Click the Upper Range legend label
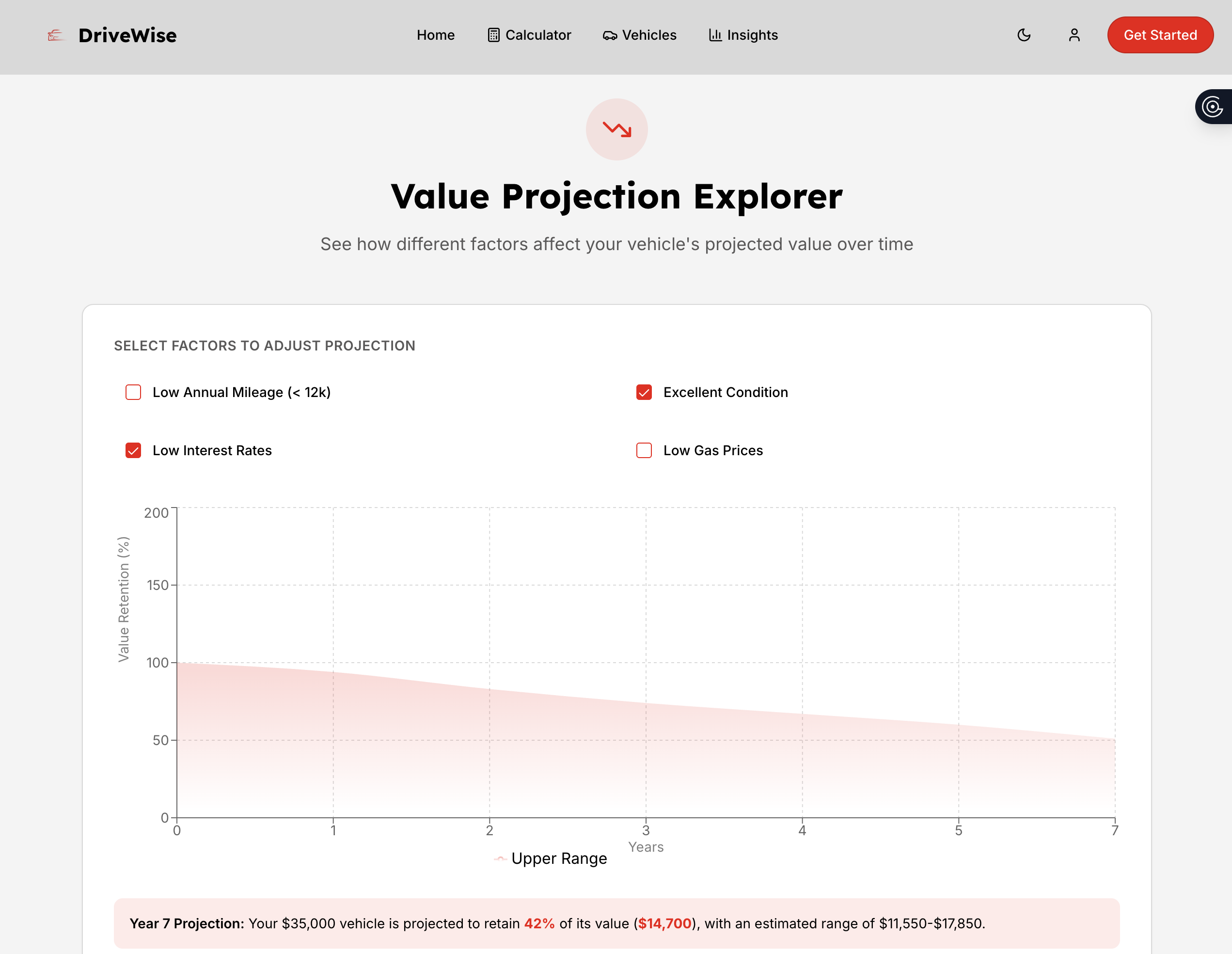 click(559, 859)
